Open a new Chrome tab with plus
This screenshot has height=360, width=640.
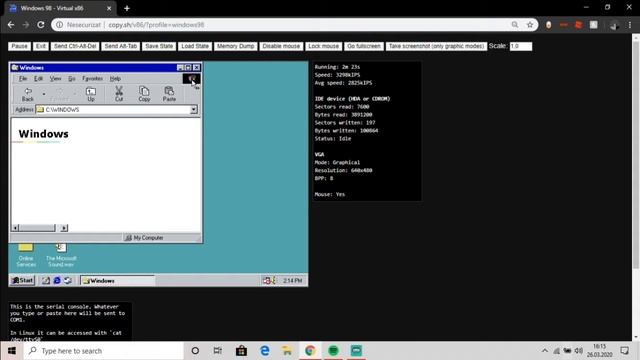pyautogui.click(x=127, y=8)
